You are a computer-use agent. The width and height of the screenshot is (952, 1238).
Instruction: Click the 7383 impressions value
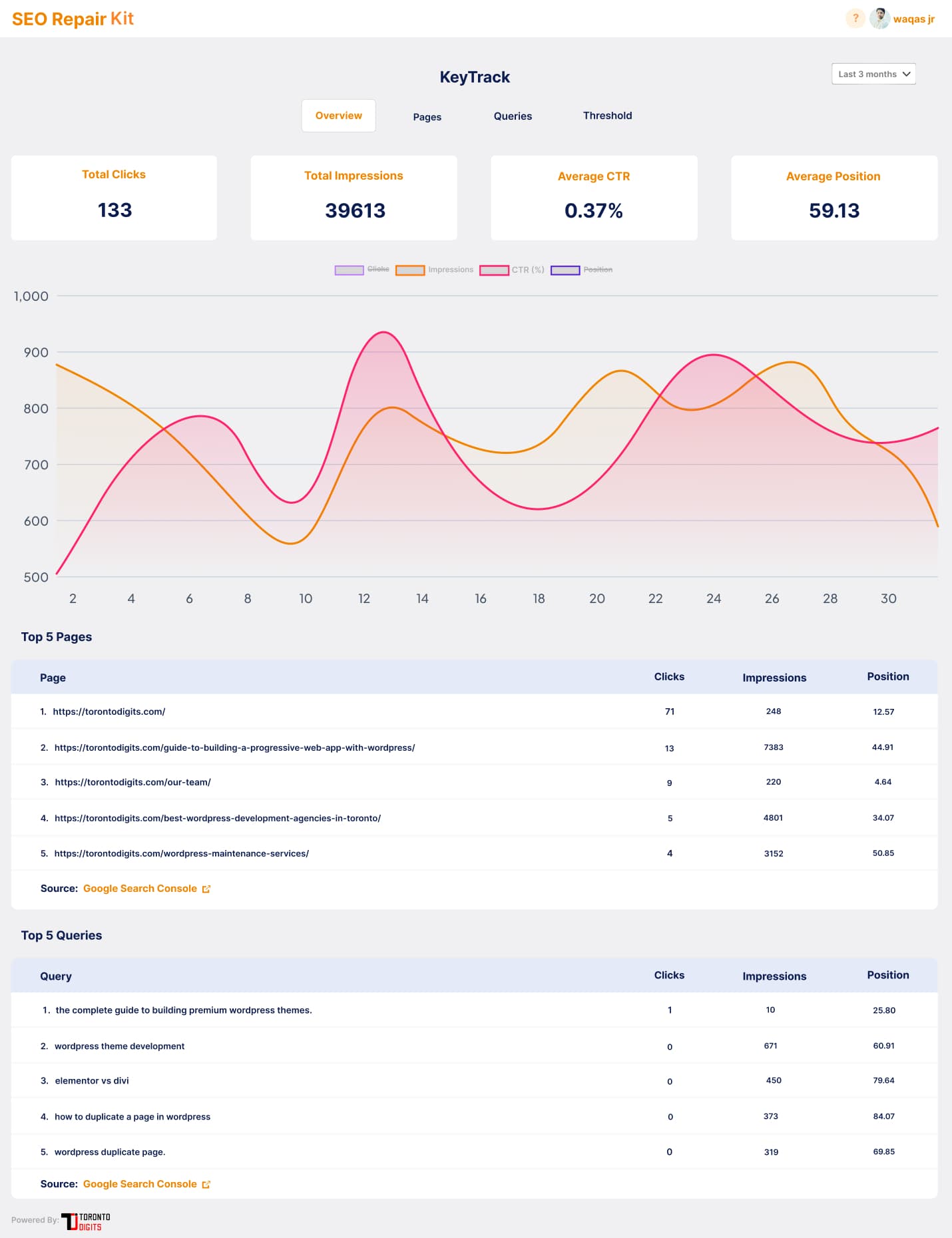coord(774,747)
